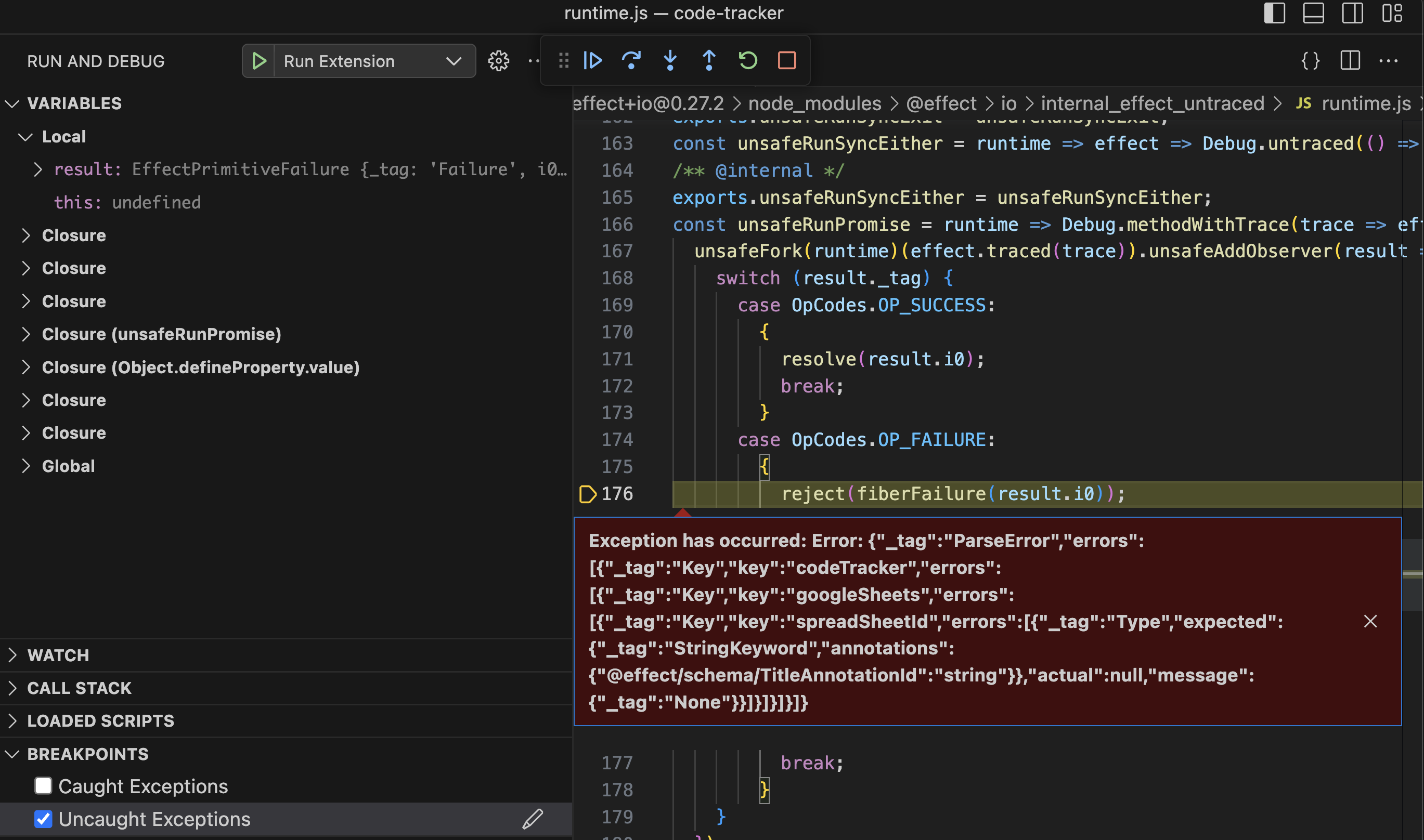1424x840 pixels.
Task: Disable the Uncaught Exceptions breakpoint
Action: 43,819
